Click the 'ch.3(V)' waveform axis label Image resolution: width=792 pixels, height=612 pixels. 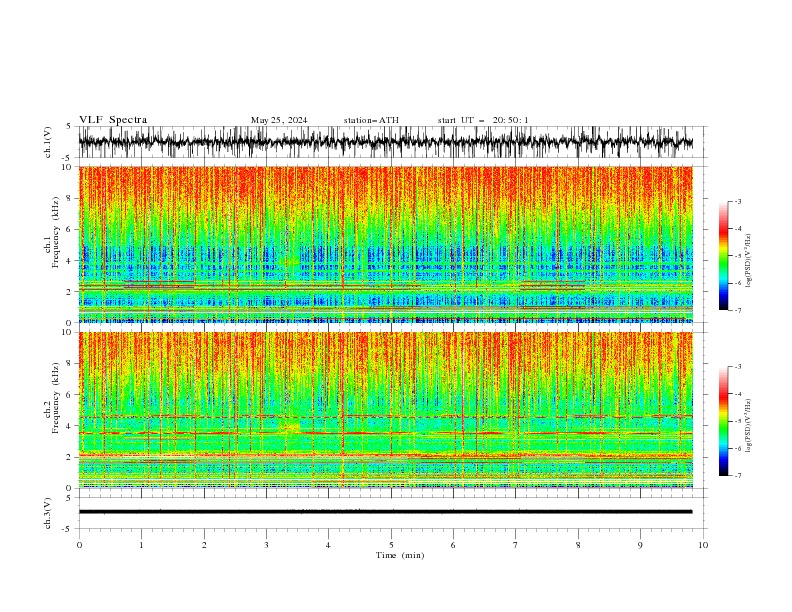click(48, 513)
